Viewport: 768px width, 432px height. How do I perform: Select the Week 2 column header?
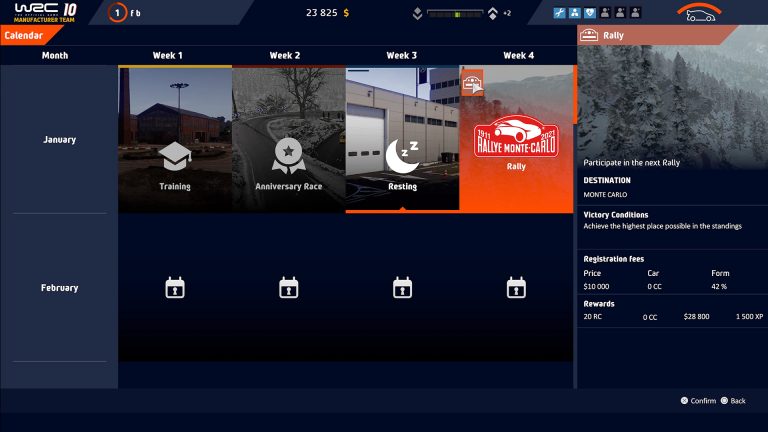(285, 55)
